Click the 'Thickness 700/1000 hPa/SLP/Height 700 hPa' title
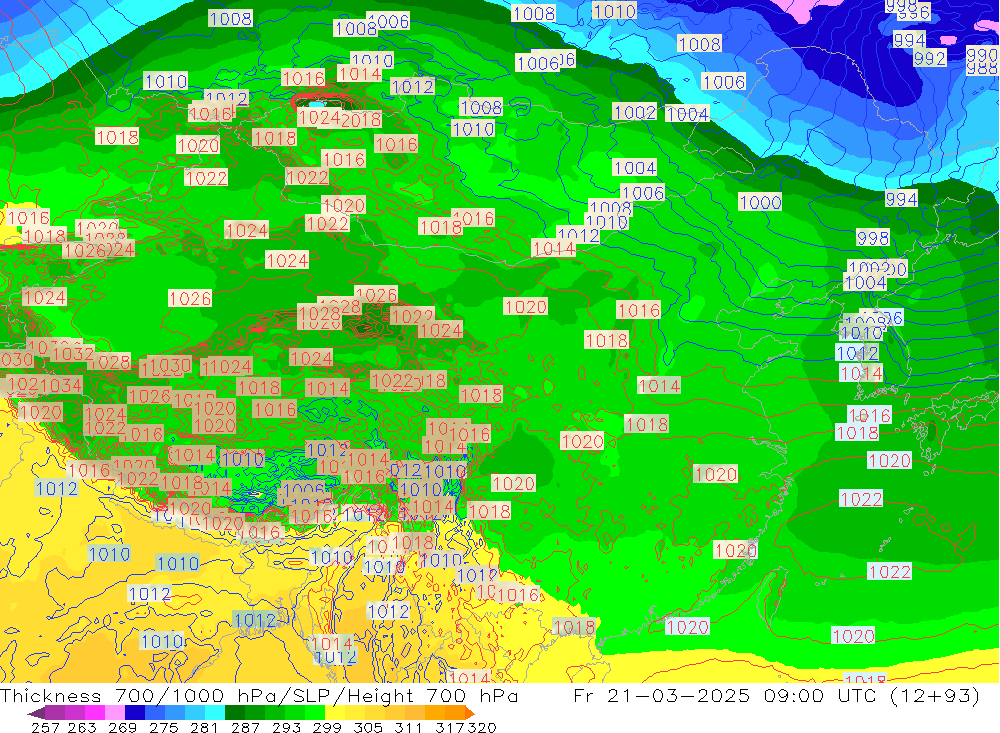The width and height of the screenshot is (1000, 733). point(259,695)
